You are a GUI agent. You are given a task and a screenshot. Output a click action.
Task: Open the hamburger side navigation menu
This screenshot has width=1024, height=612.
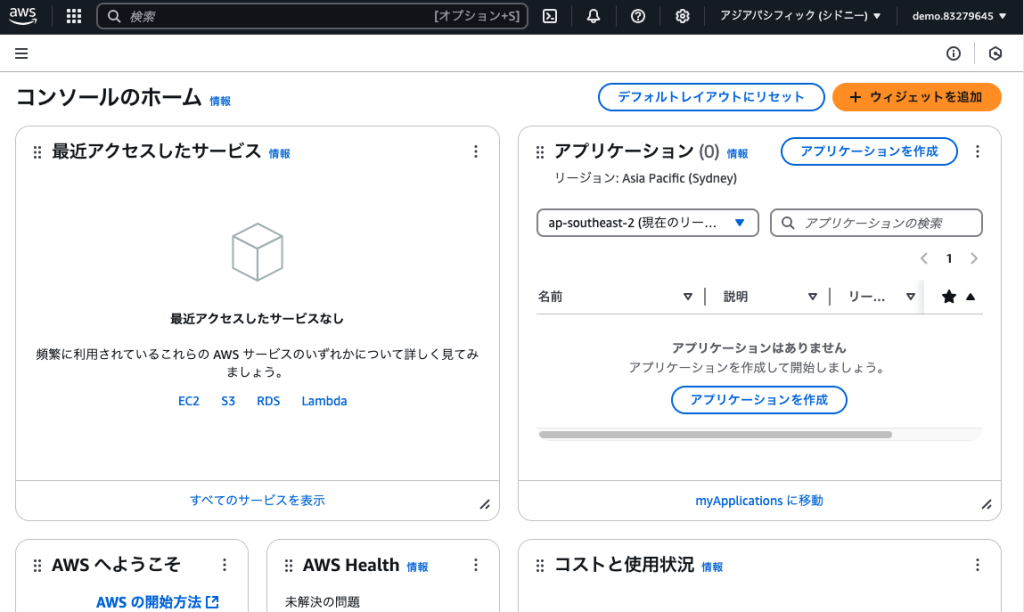[x=22, y=54]
